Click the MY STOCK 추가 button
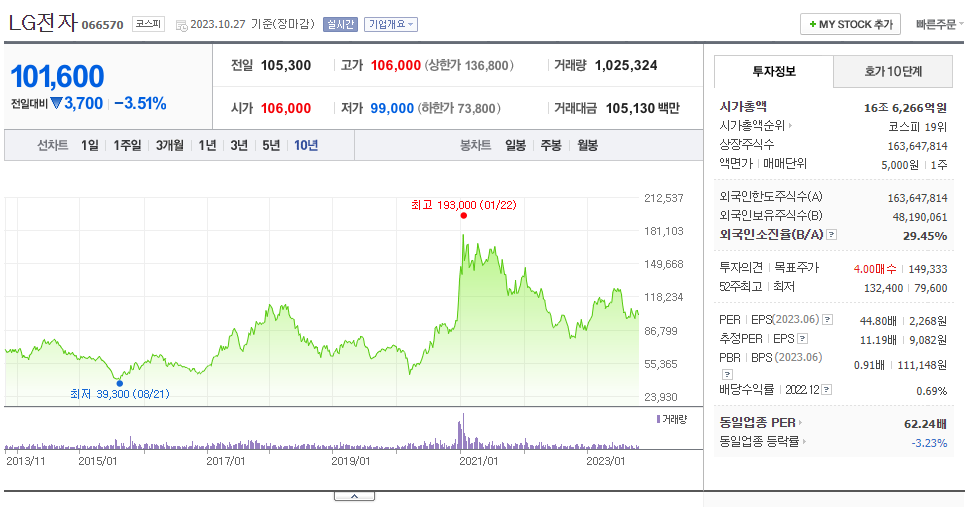 [x=850, y=24]
